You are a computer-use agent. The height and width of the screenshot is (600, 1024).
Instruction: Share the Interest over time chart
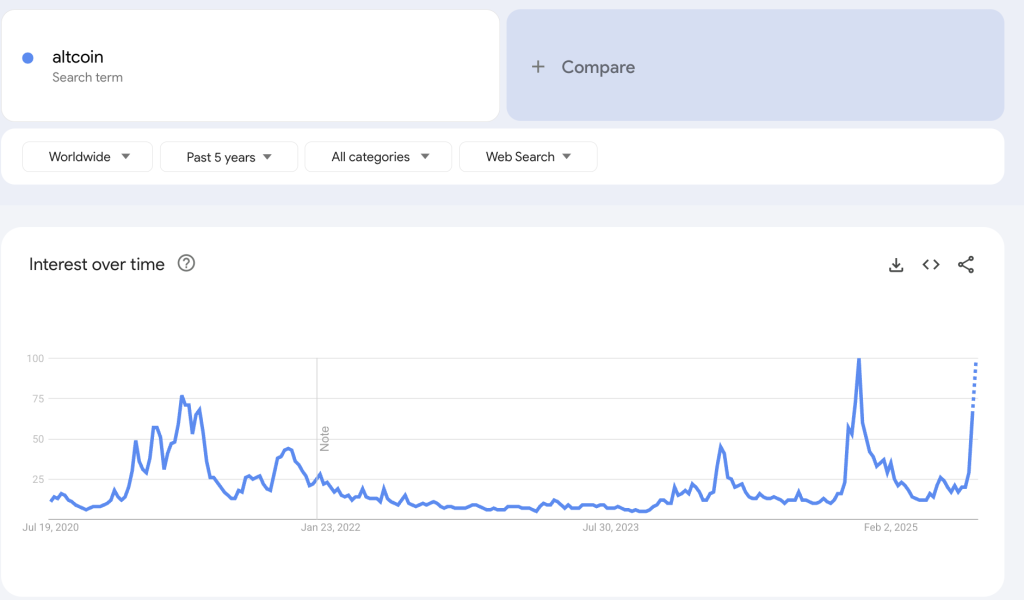tap(966, 264)
